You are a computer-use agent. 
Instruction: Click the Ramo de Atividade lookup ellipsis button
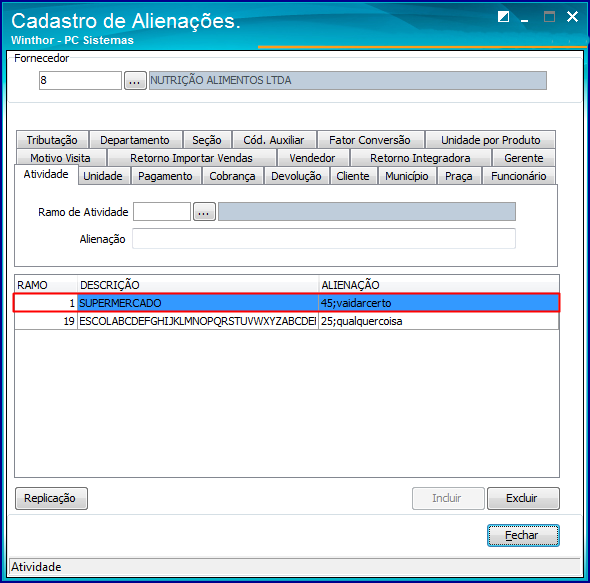204,212
